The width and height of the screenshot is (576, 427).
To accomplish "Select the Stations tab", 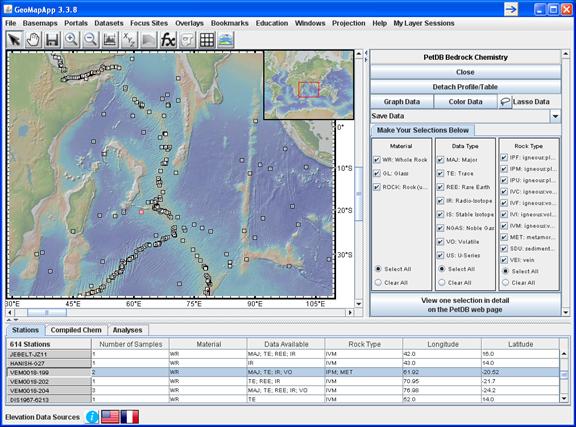I will coord(25,330).
